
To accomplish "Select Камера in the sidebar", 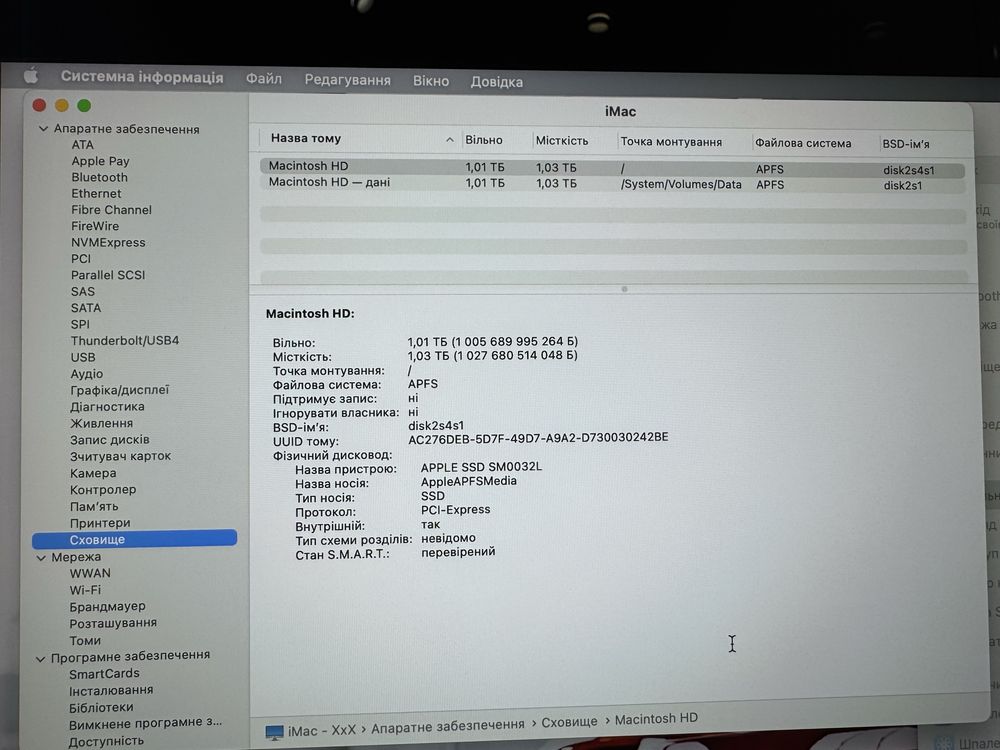I will coord(93,473).
